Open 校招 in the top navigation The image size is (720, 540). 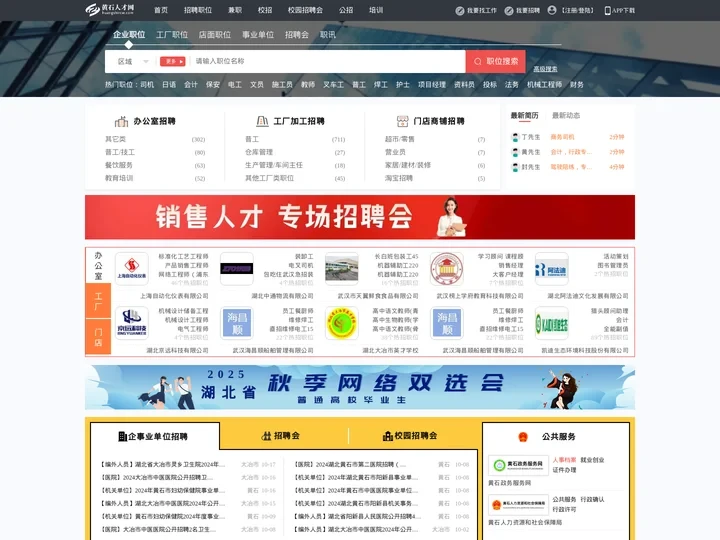265,10
